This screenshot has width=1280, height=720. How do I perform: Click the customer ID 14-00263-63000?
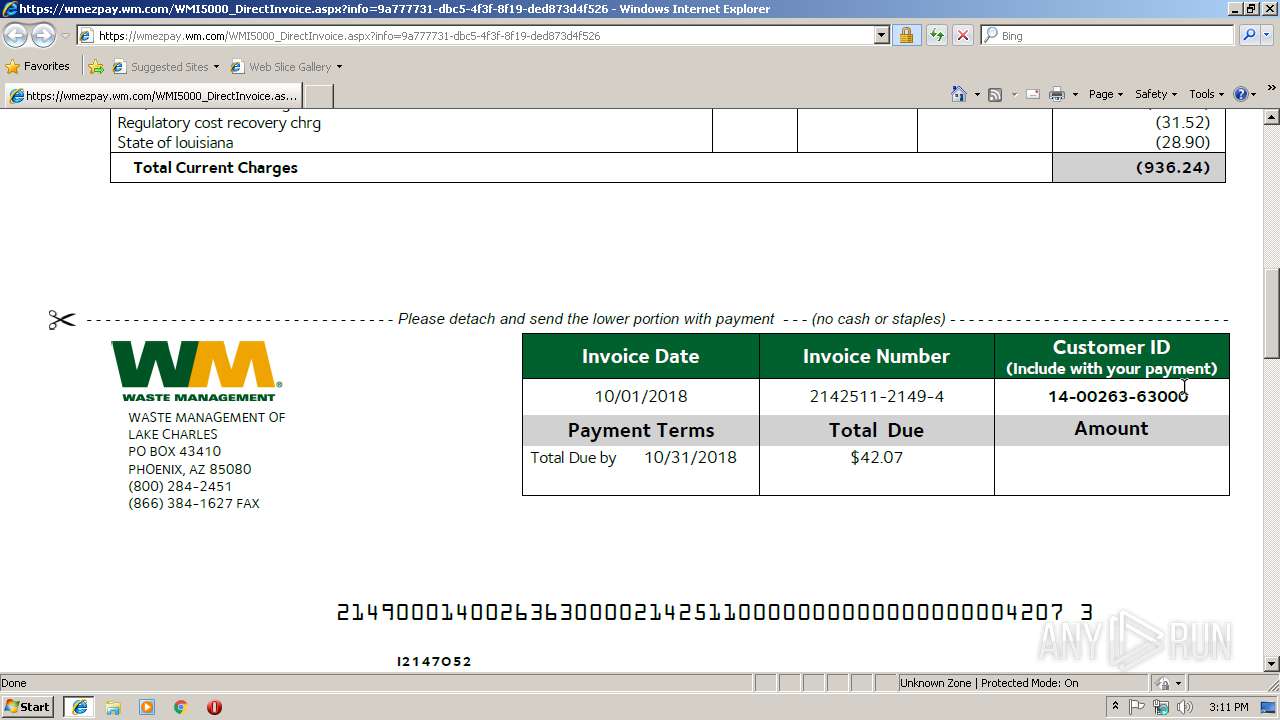pyautogui.click(x=1118, y=396)
